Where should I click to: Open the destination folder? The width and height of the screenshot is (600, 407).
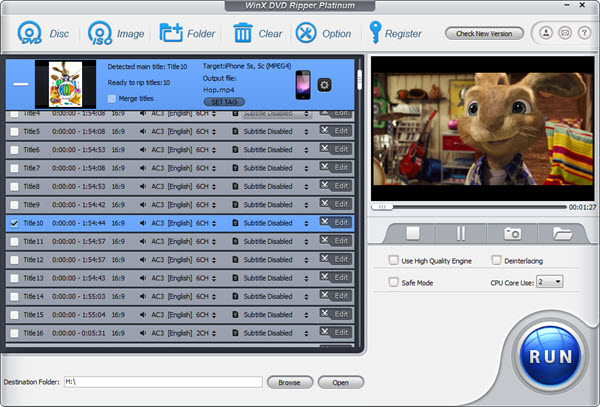click(341, 382)
